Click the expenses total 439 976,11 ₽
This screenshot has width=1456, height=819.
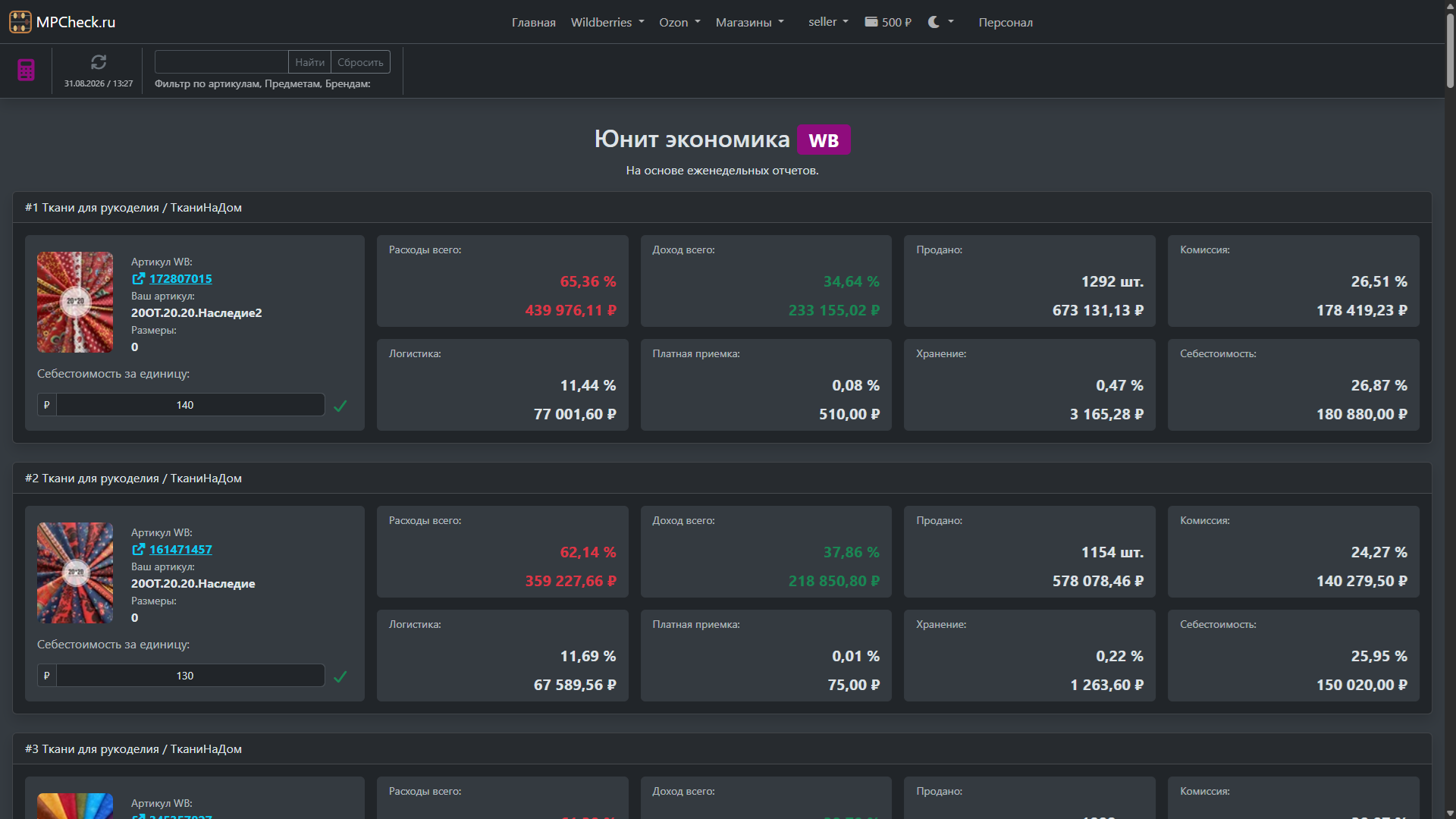(x=571, y=310)
